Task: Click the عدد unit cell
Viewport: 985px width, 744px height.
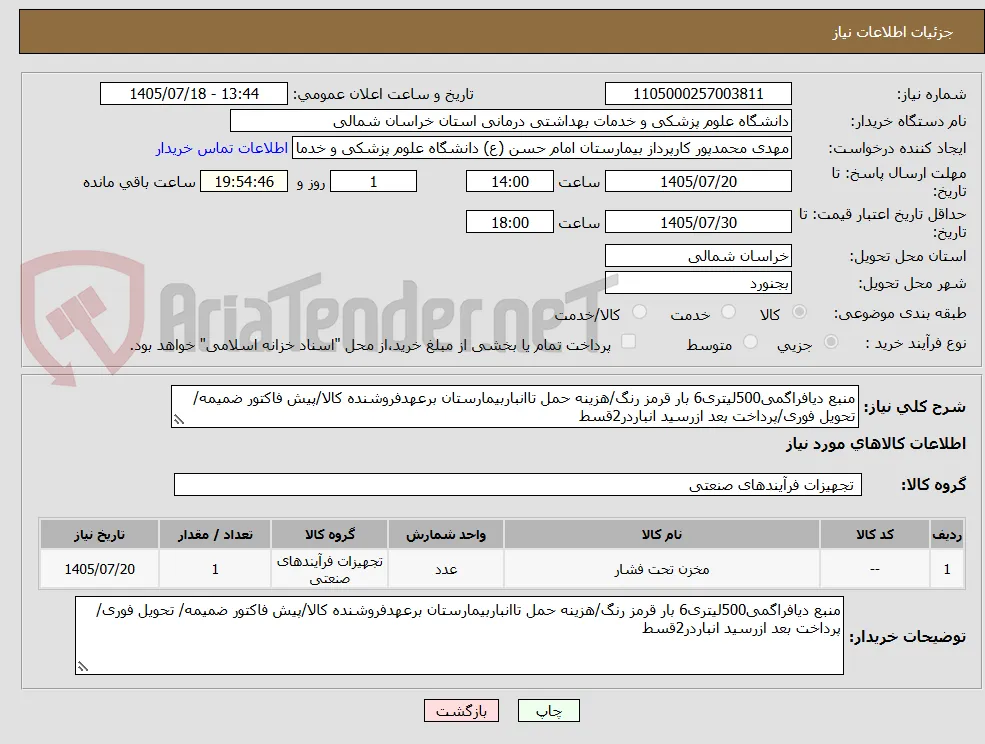Action: point(445,569)
